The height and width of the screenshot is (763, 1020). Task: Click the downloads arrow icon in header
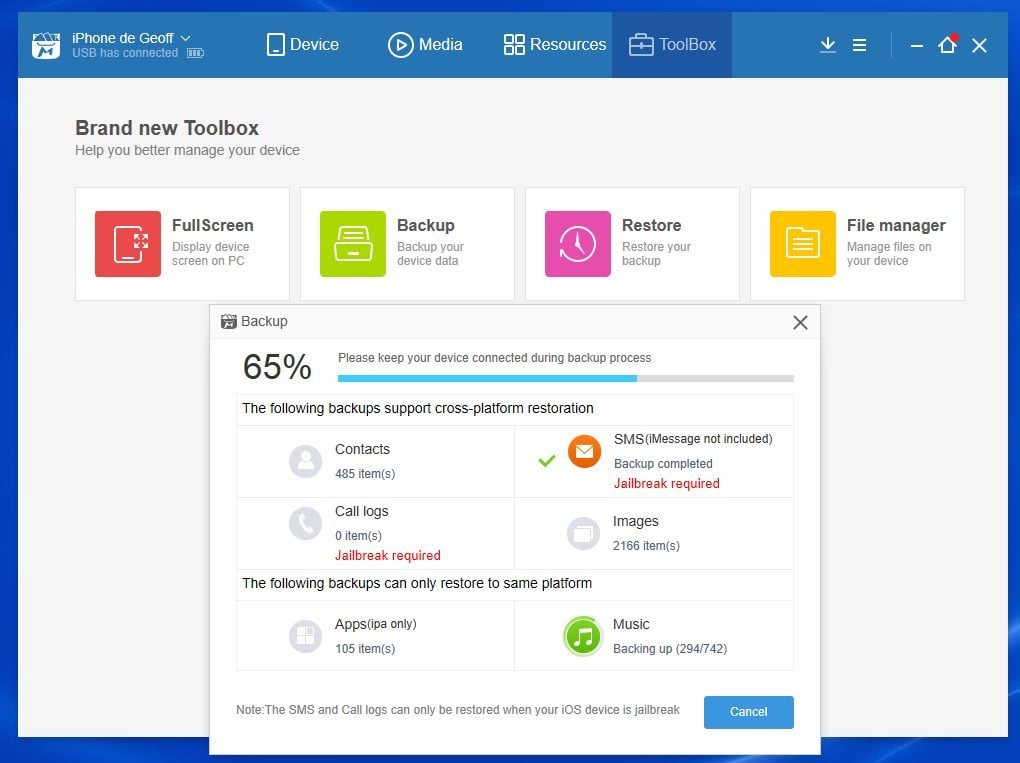point(827,45)
